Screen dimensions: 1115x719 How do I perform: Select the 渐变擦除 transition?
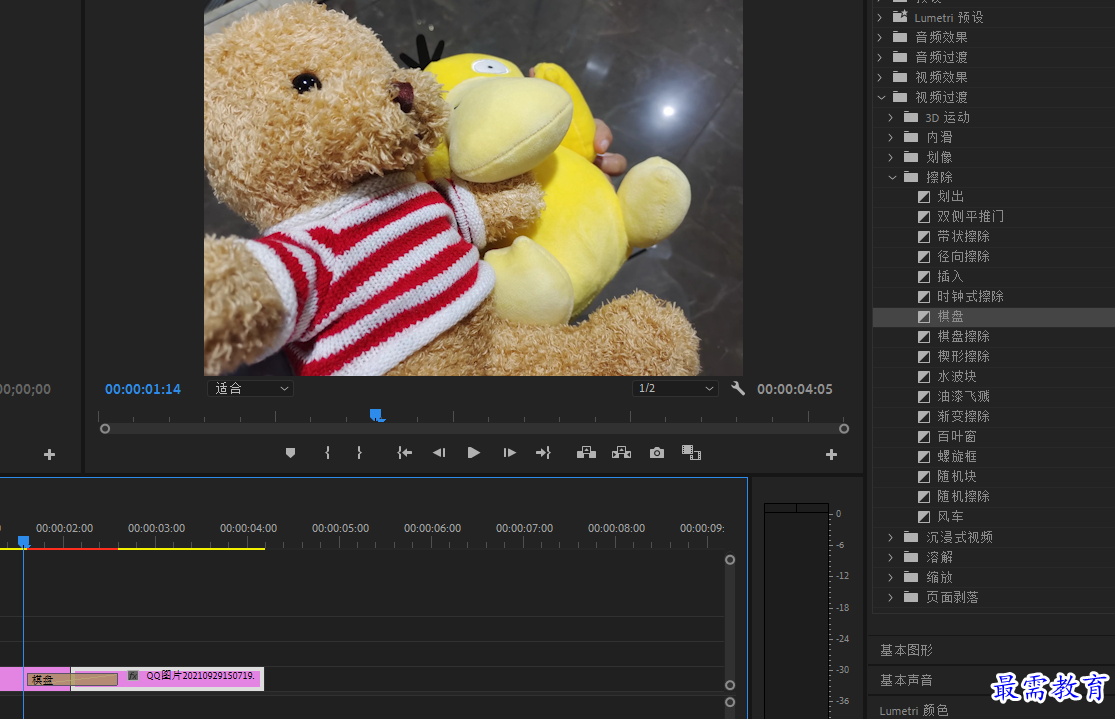click(963, 416)
